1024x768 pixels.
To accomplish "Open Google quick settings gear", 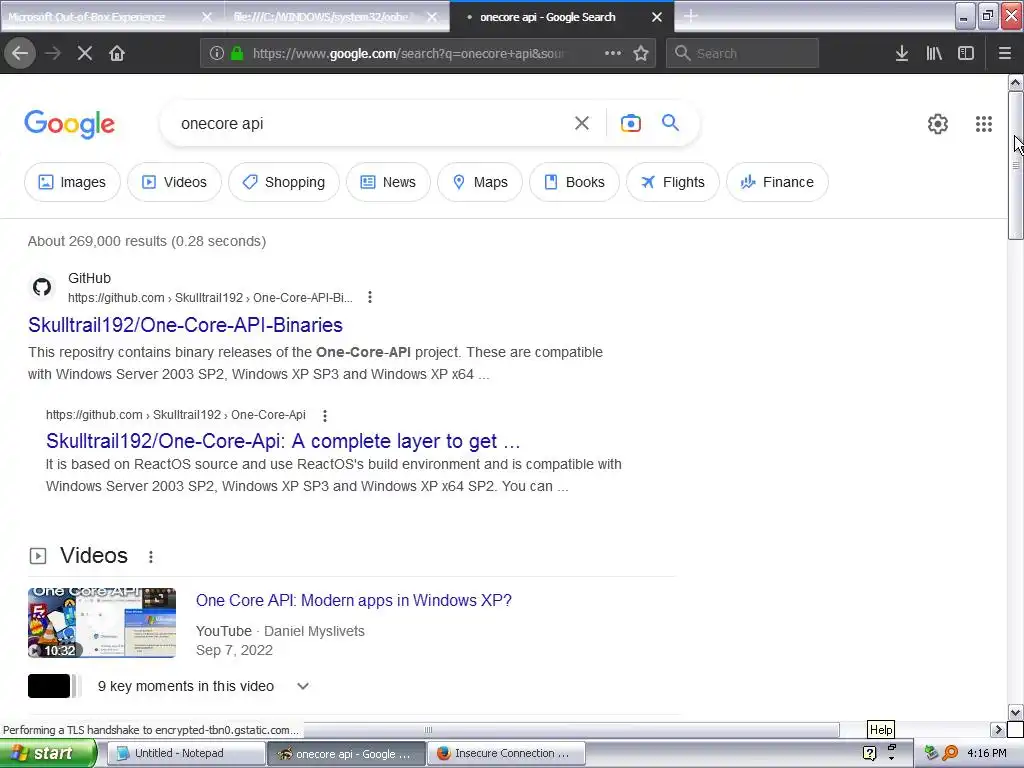I will click(938, 123).
